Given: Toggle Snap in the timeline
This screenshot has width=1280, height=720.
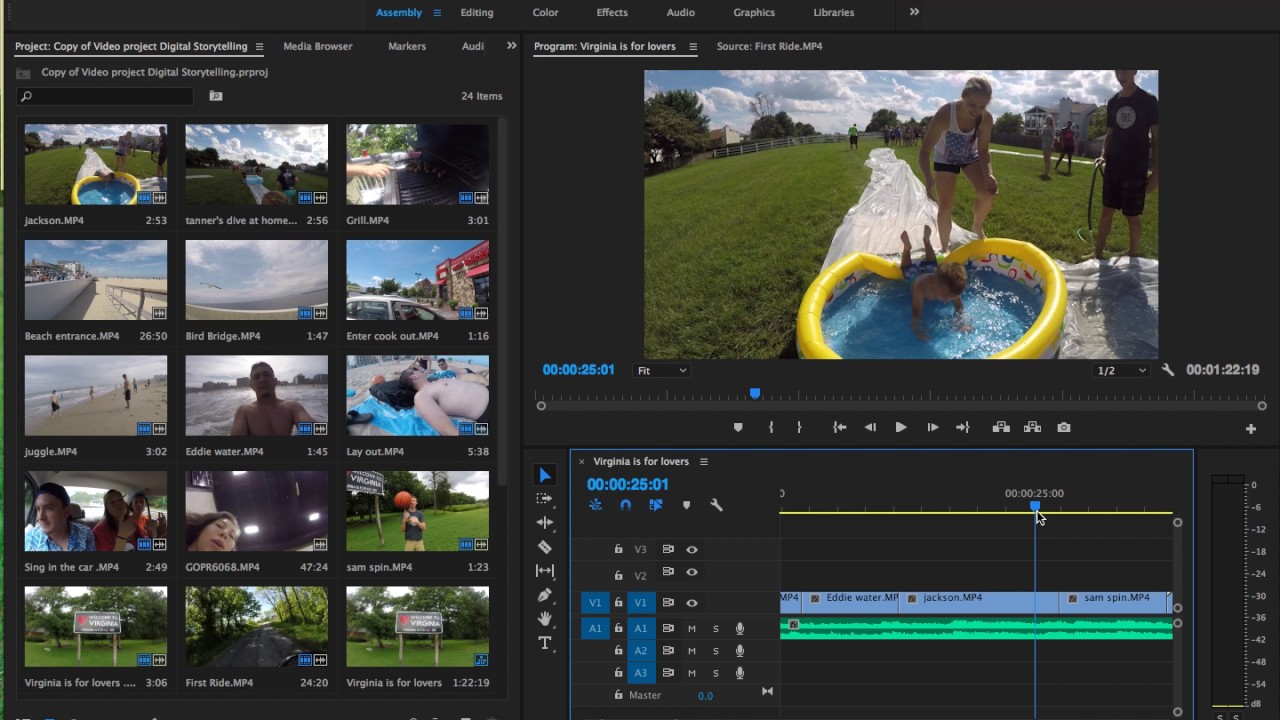Looking at the screenshot, I should [625, 505].
